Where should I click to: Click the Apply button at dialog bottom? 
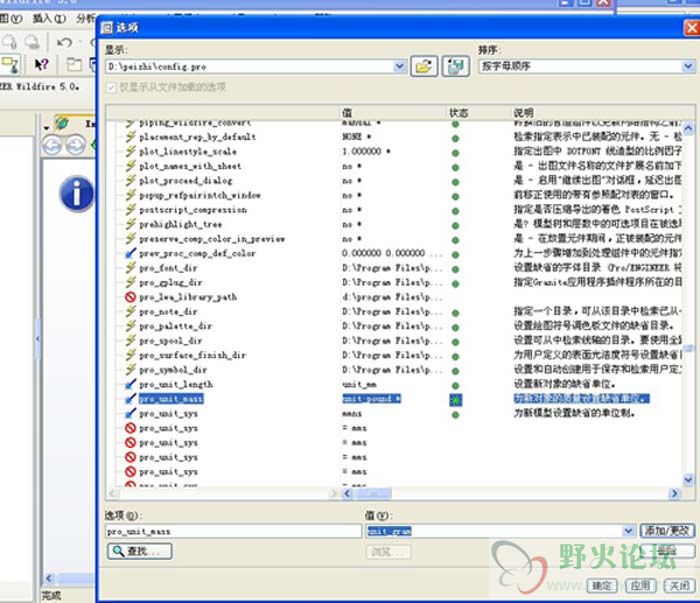coord(640,585)
